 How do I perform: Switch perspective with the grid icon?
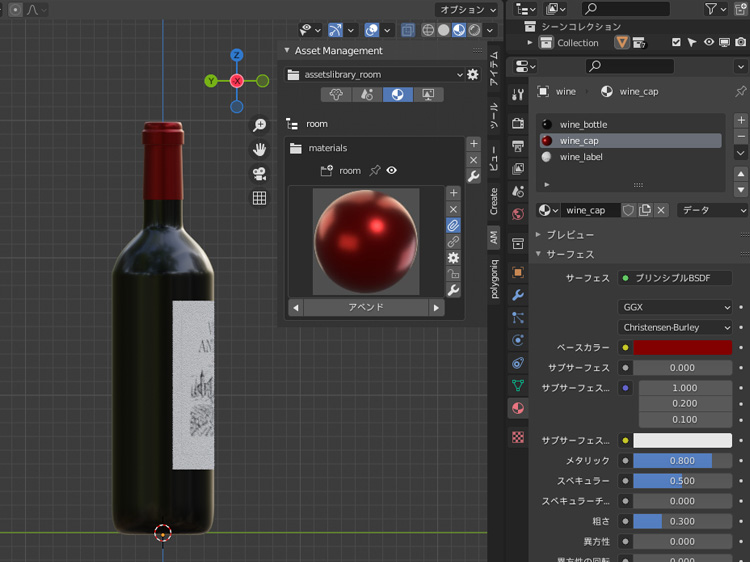[x=259, y=198]
